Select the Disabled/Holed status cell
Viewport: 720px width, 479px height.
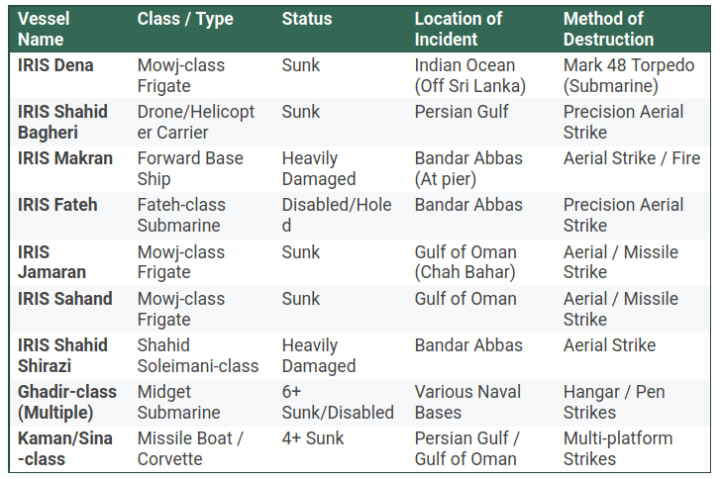coord(337,215)
